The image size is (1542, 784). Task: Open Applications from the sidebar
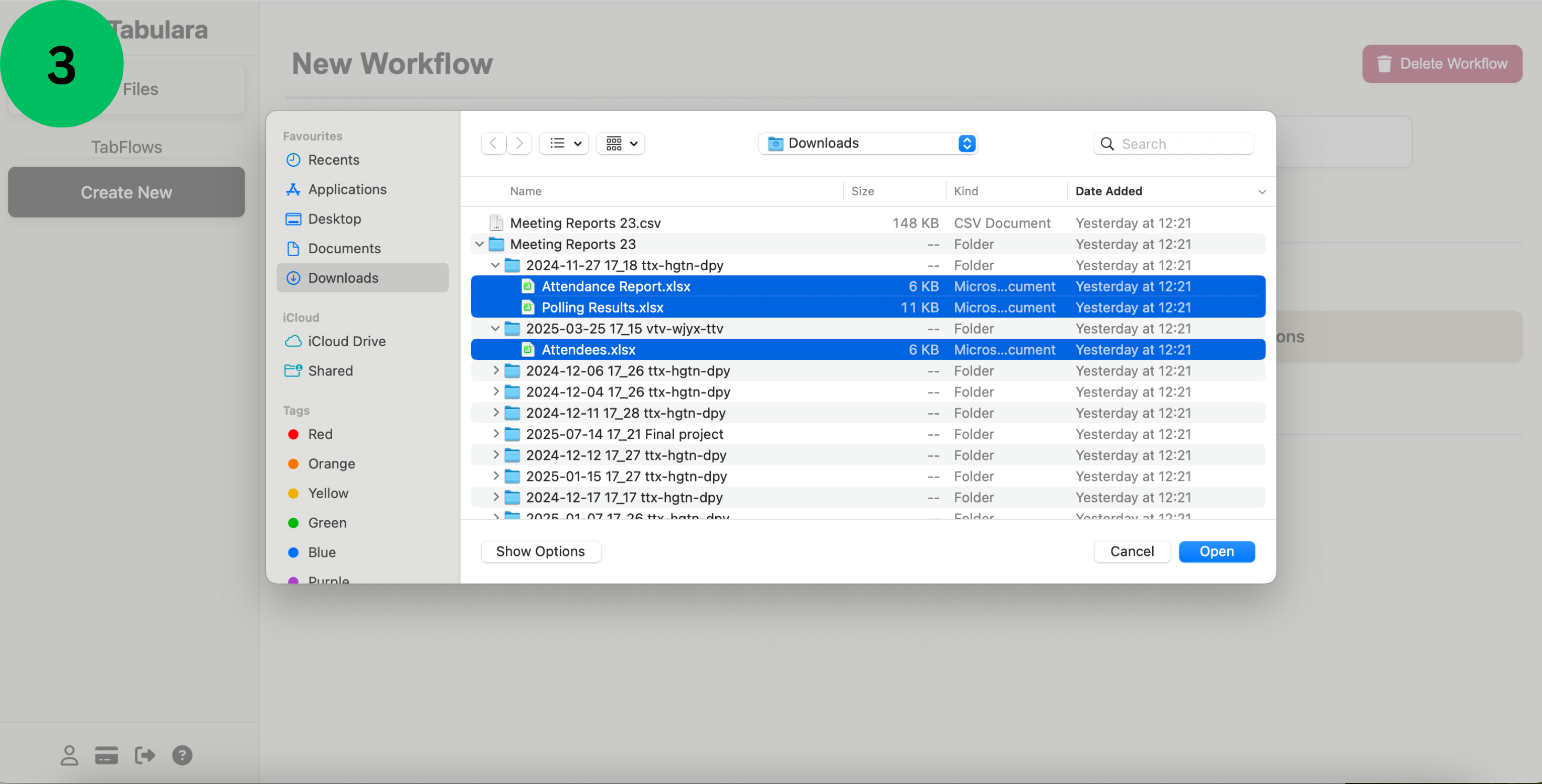pos(347,189)
